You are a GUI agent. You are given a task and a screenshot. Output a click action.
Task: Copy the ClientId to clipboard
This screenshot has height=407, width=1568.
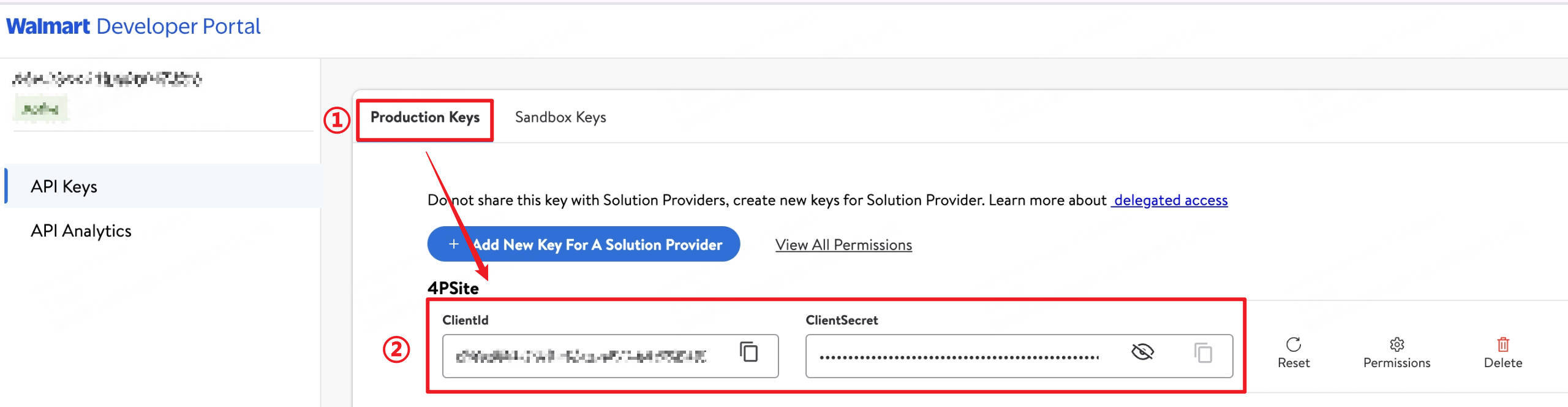click(x=748, y=352)
